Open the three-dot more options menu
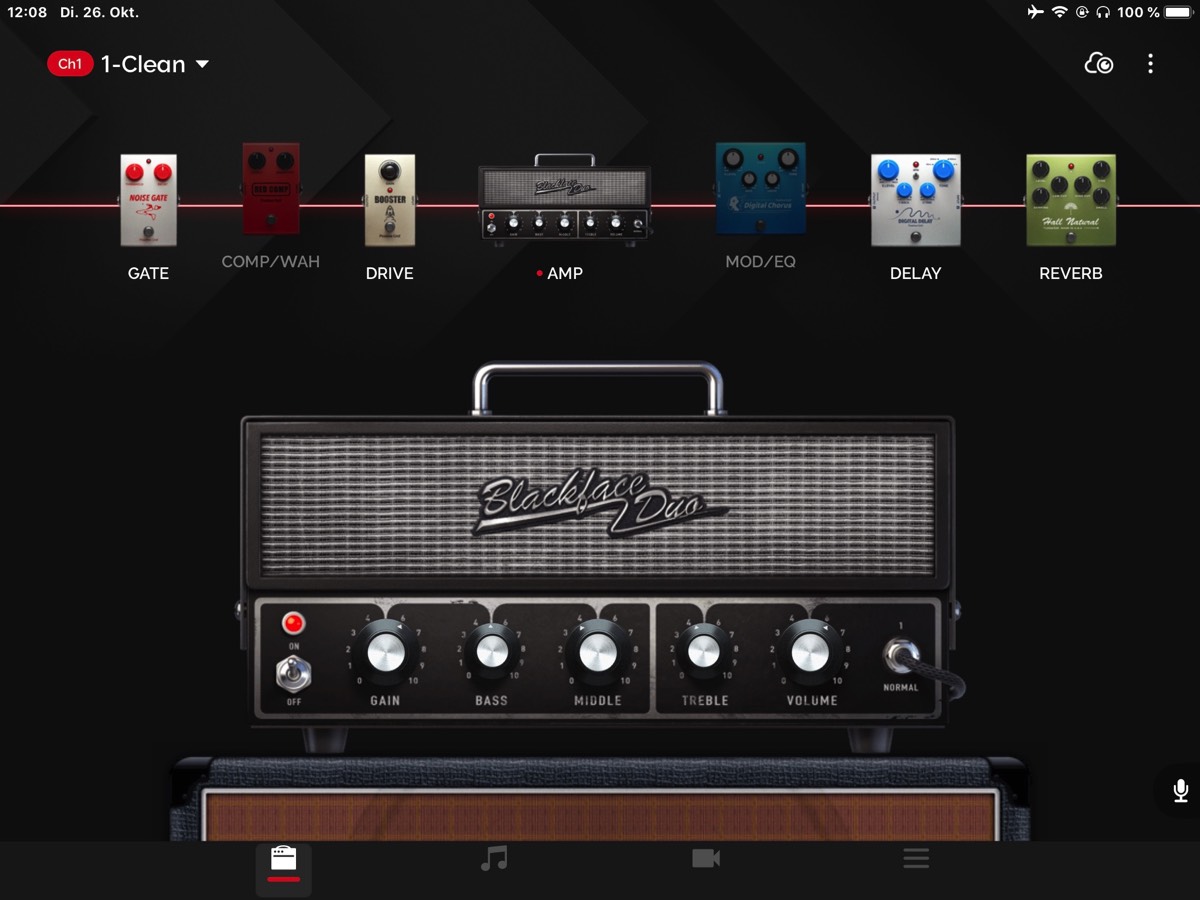Image resolution: width=1200 pixels, height=900 pixels. pyautogui.click(x=1150, y=64)
